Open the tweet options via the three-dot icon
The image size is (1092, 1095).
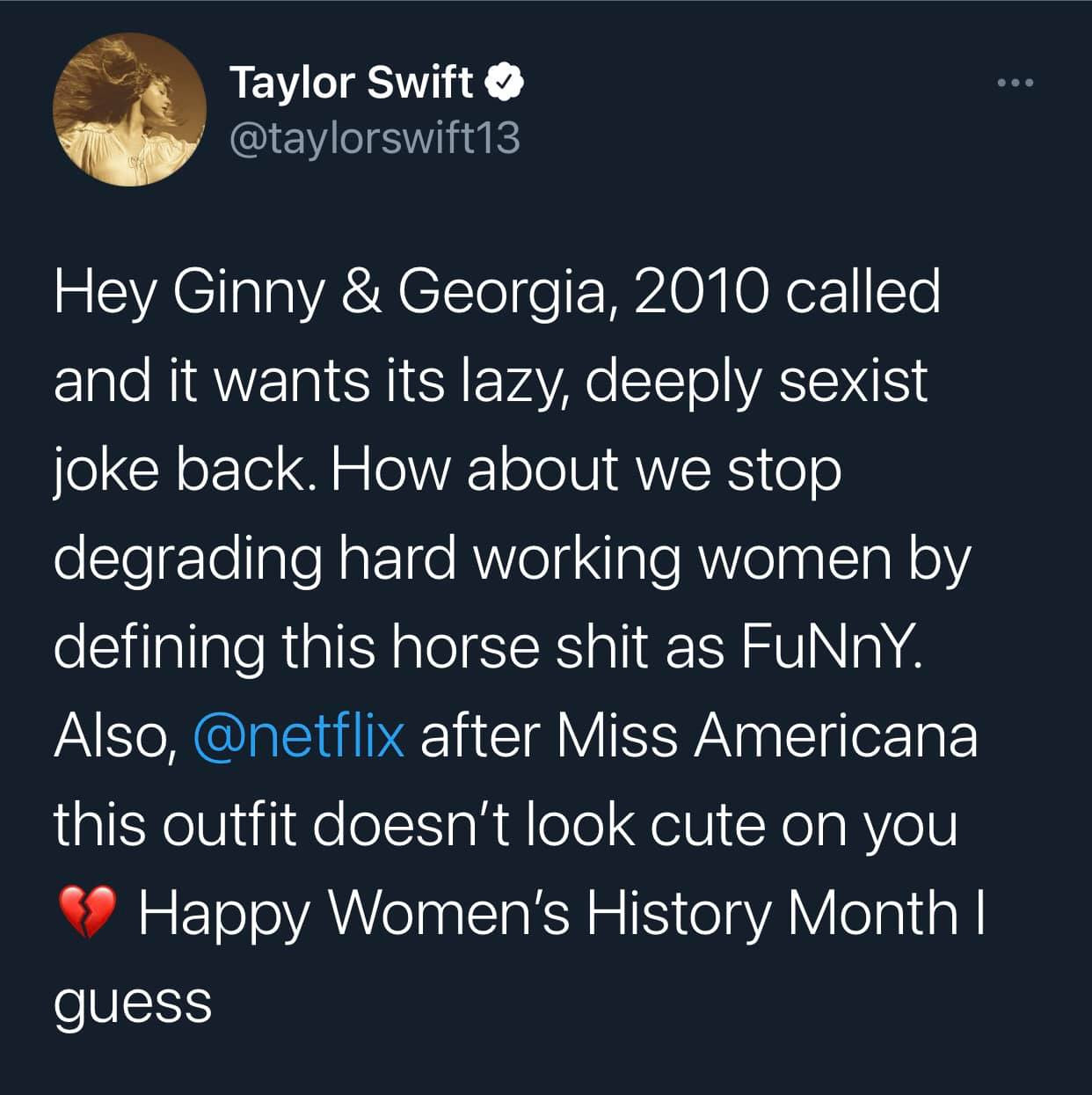click(1015, 81)
